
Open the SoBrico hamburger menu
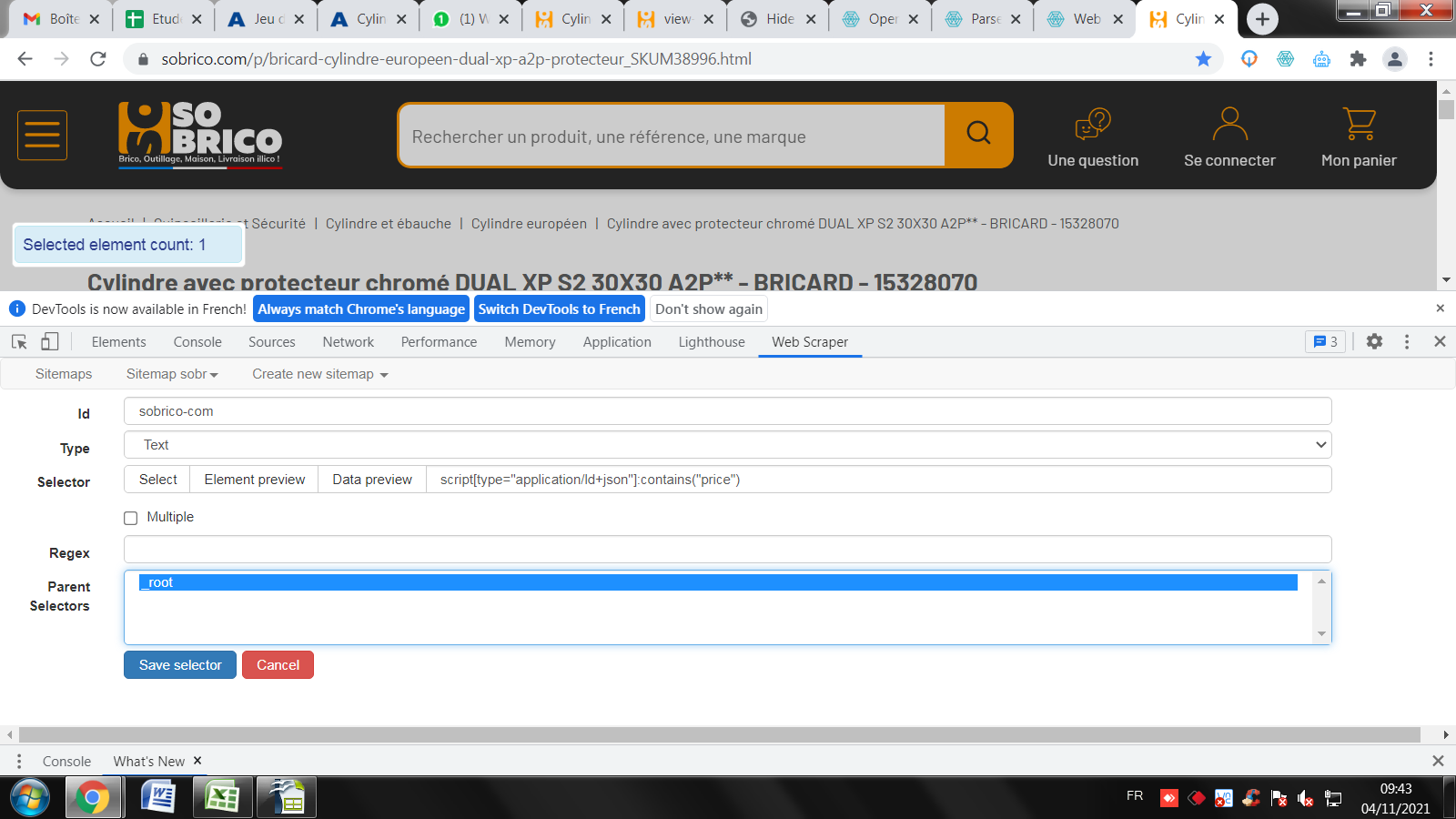point(42,136)
